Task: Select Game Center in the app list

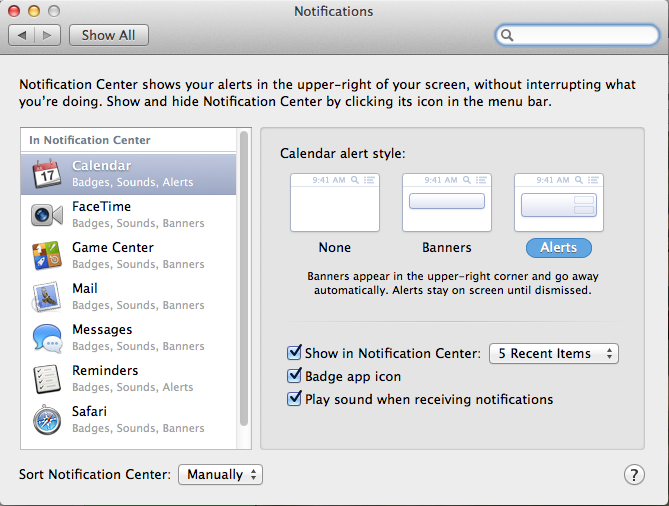Action: click(128, 256)
